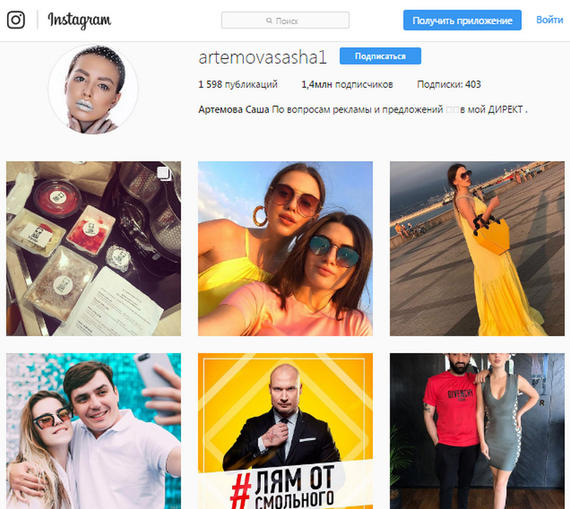Open the Войти login link
Screen dimensions: 570x509
point(549,20)
